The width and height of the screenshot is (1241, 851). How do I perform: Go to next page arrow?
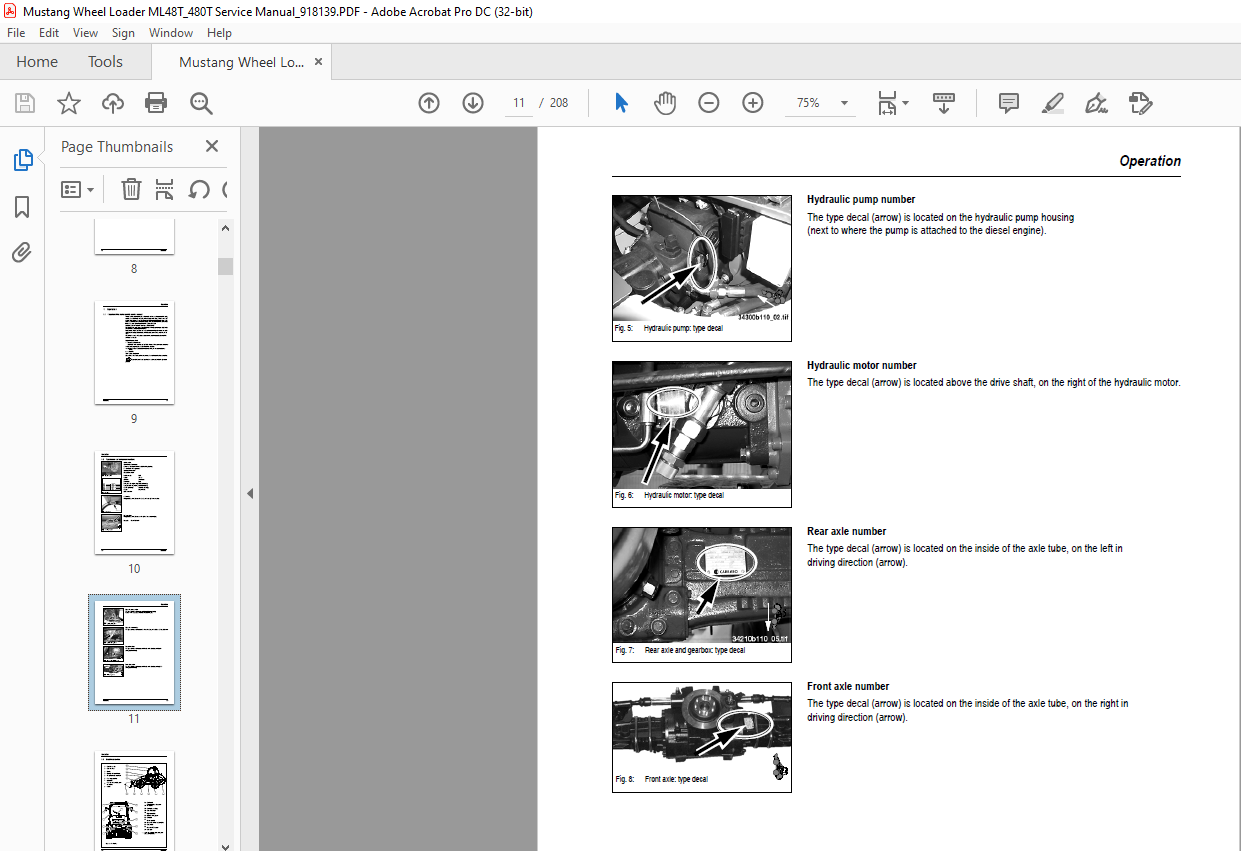click(473, 103)
